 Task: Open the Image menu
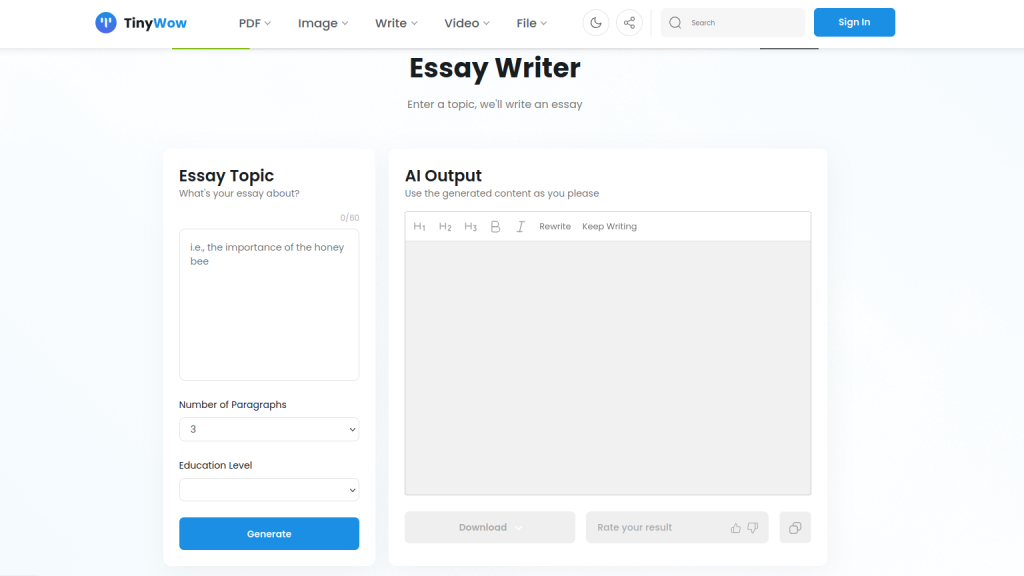click(x=323, y=24)
